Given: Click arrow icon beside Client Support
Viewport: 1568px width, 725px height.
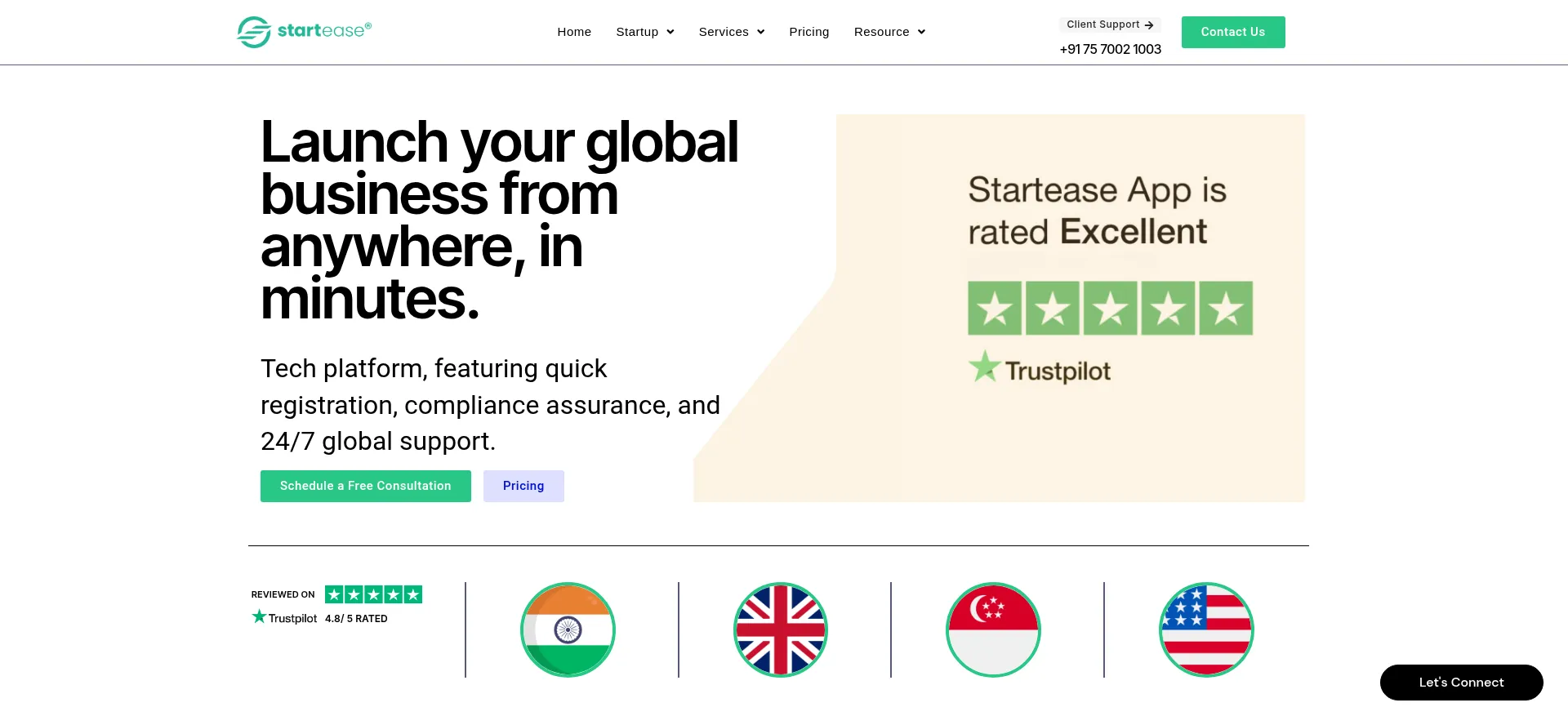Looking at the screenshot, I should (x=1149, y=25).
